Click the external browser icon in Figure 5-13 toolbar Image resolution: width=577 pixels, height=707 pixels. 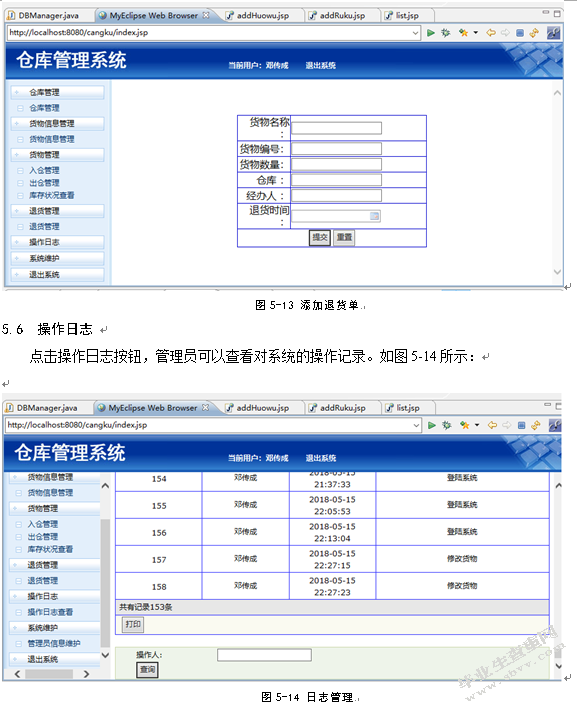coord(554,32)
